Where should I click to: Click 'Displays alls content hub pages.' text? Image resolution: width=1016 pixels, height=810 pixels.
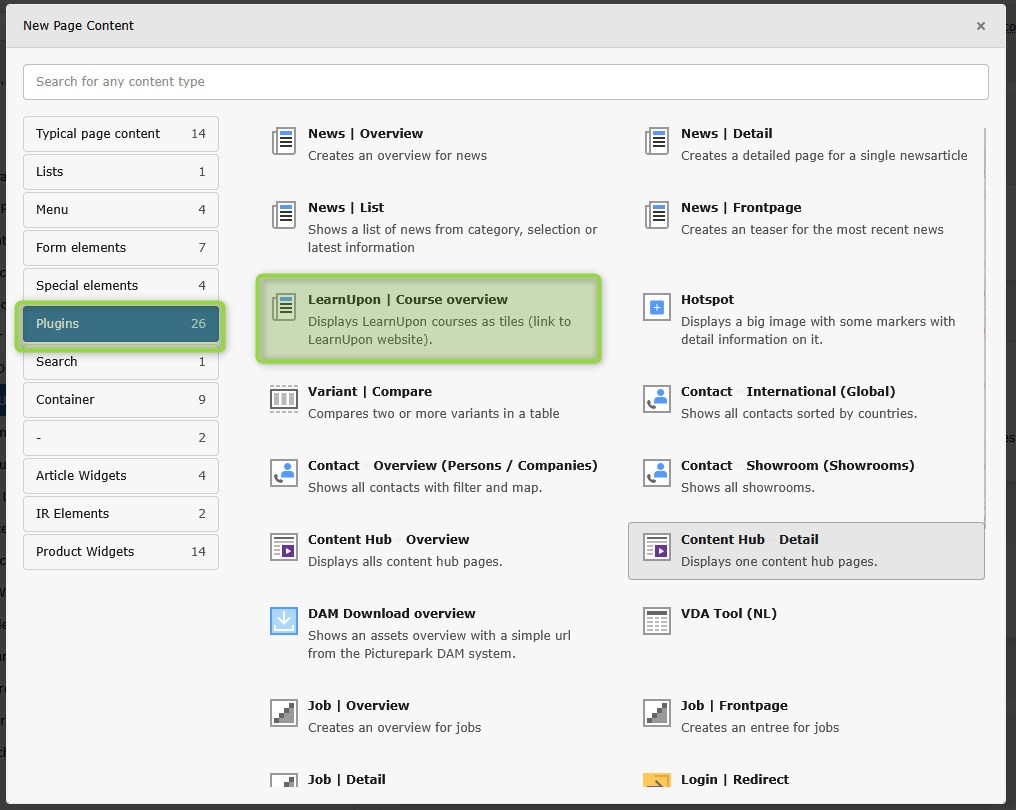pyautogui.click(x=405, y=562)
